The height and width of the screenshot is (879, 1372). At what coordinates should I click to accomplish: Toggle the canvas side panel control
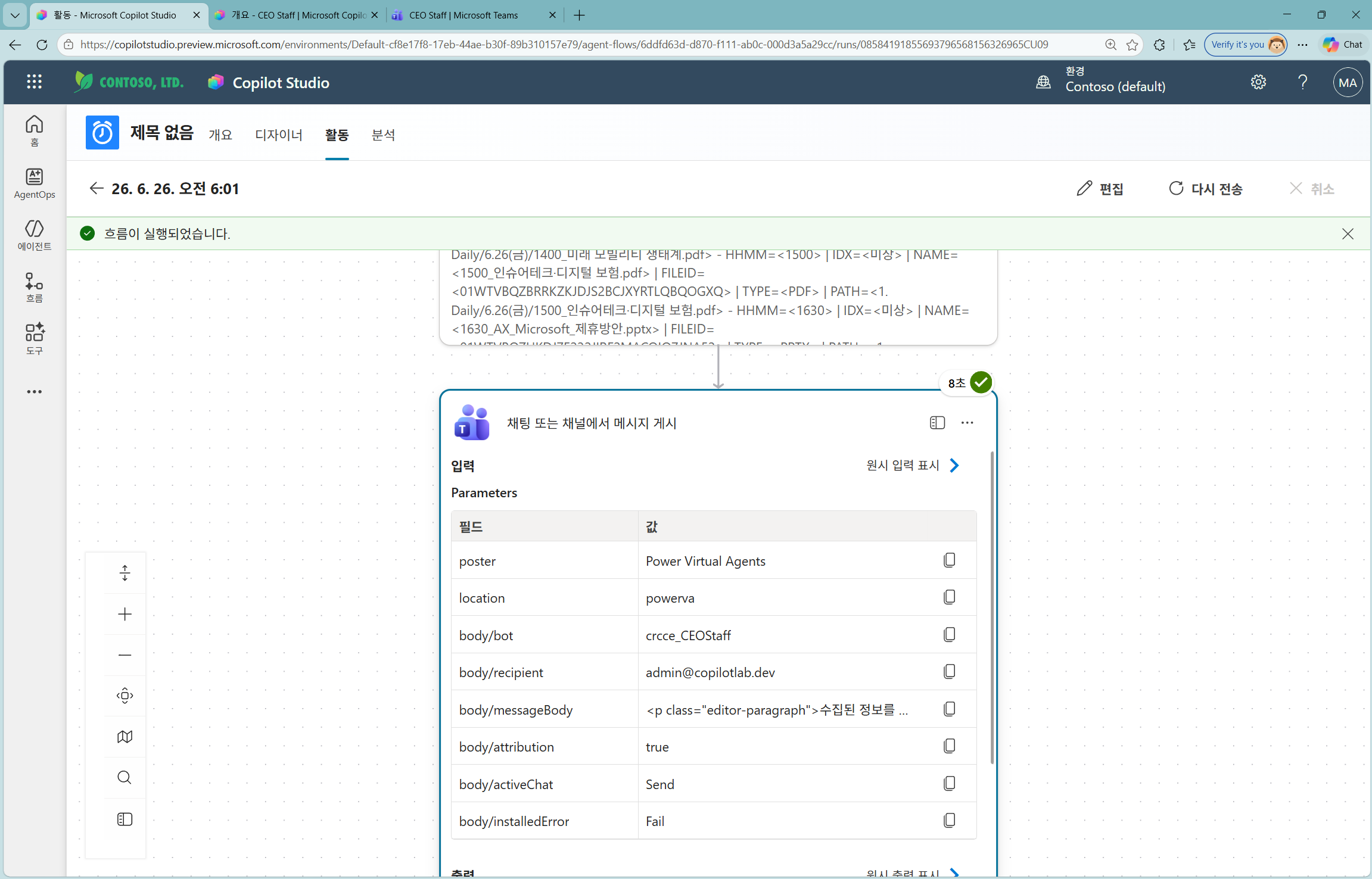click(125, 819)
